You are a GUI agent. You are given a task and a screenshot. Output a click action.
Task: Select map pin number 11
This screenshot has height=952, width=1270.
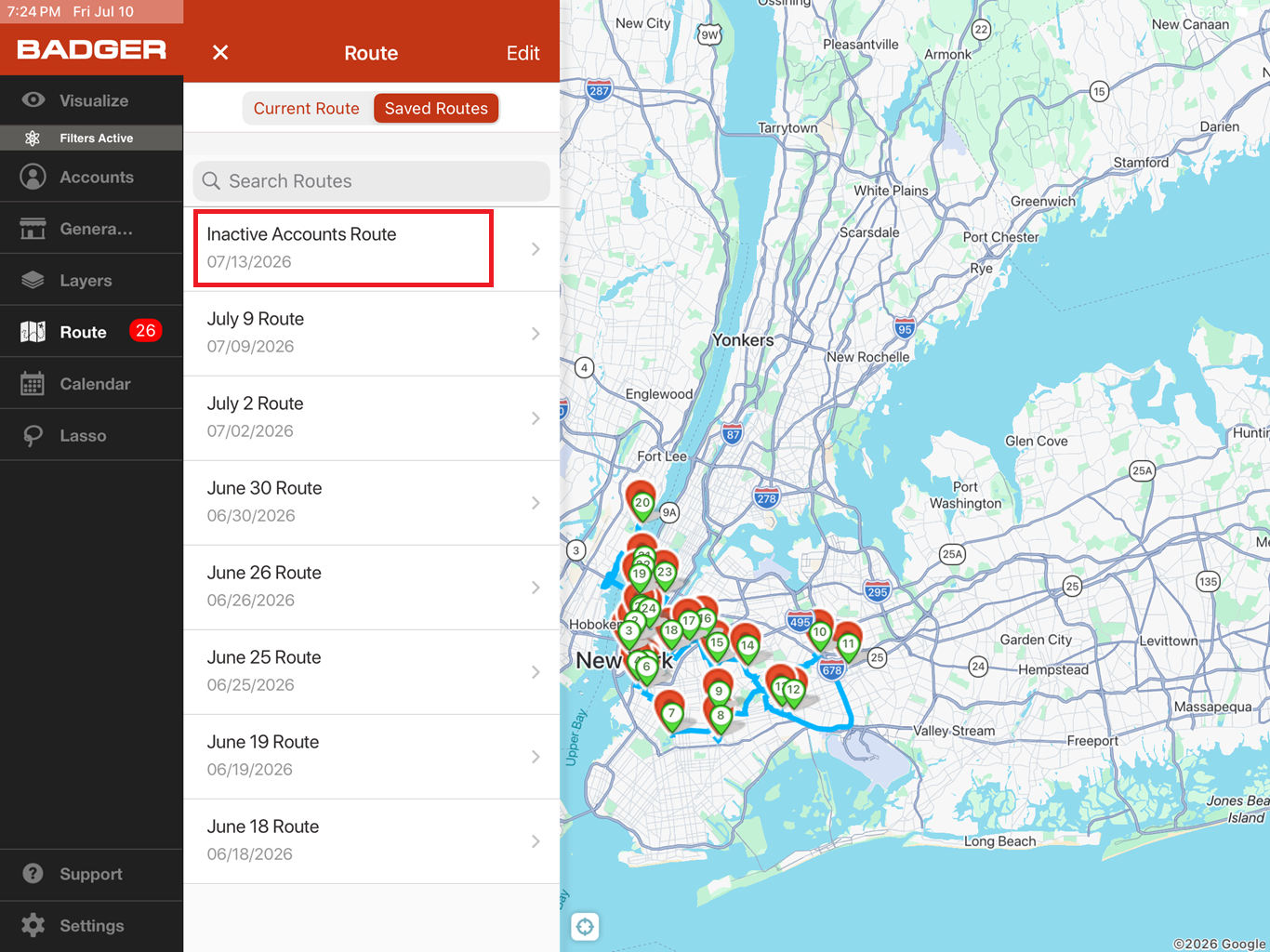coord(848,643)
